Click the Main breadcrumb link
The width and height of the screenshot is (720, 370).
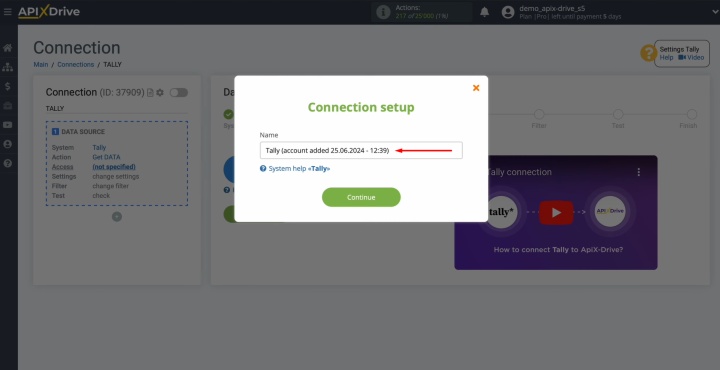click(x=41, y=65)
